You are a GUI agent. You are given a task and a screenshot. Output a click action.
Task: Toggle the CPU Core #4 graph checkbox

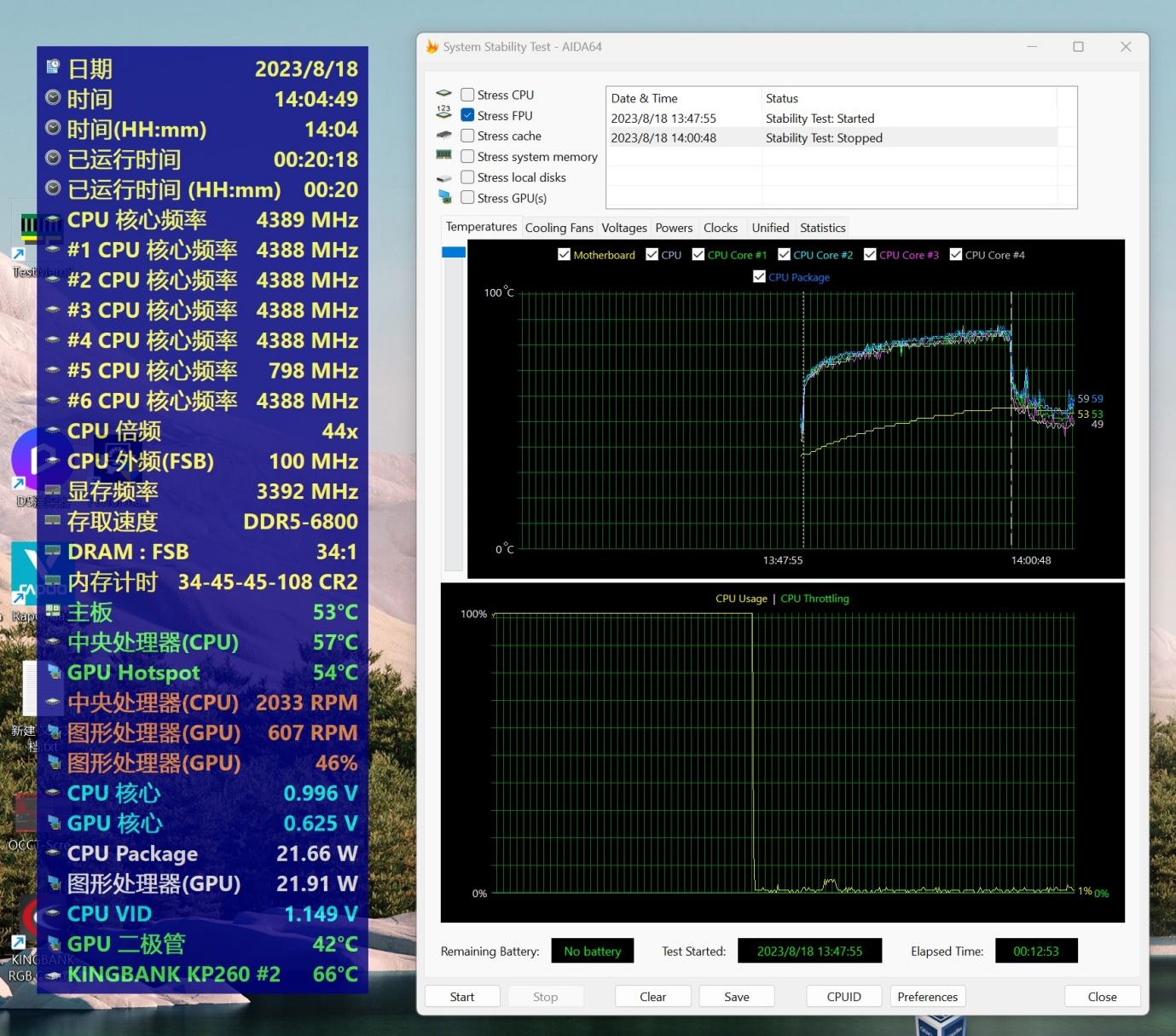[x=956, y=254]
